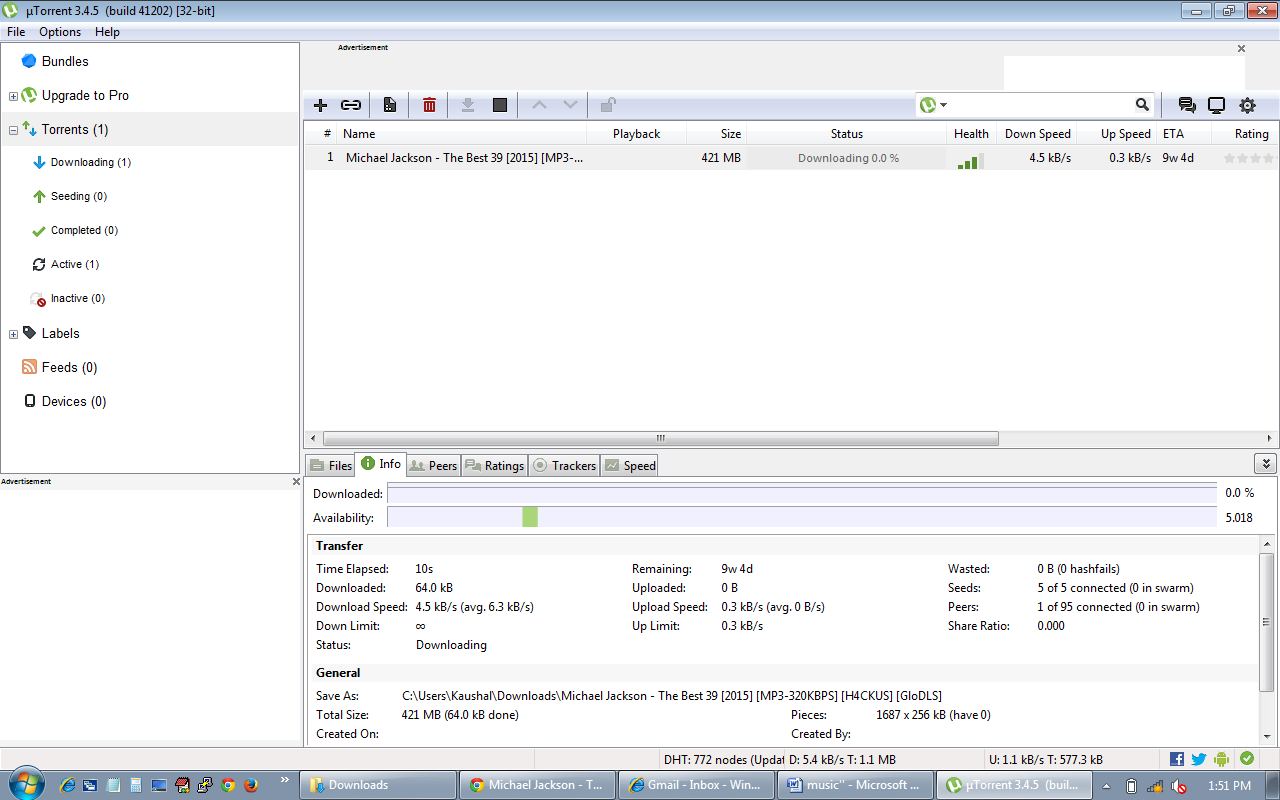This screenshot has width=1280, height=800.
Task: Click the Android icon in status bar
Action: pos(1221,759)
